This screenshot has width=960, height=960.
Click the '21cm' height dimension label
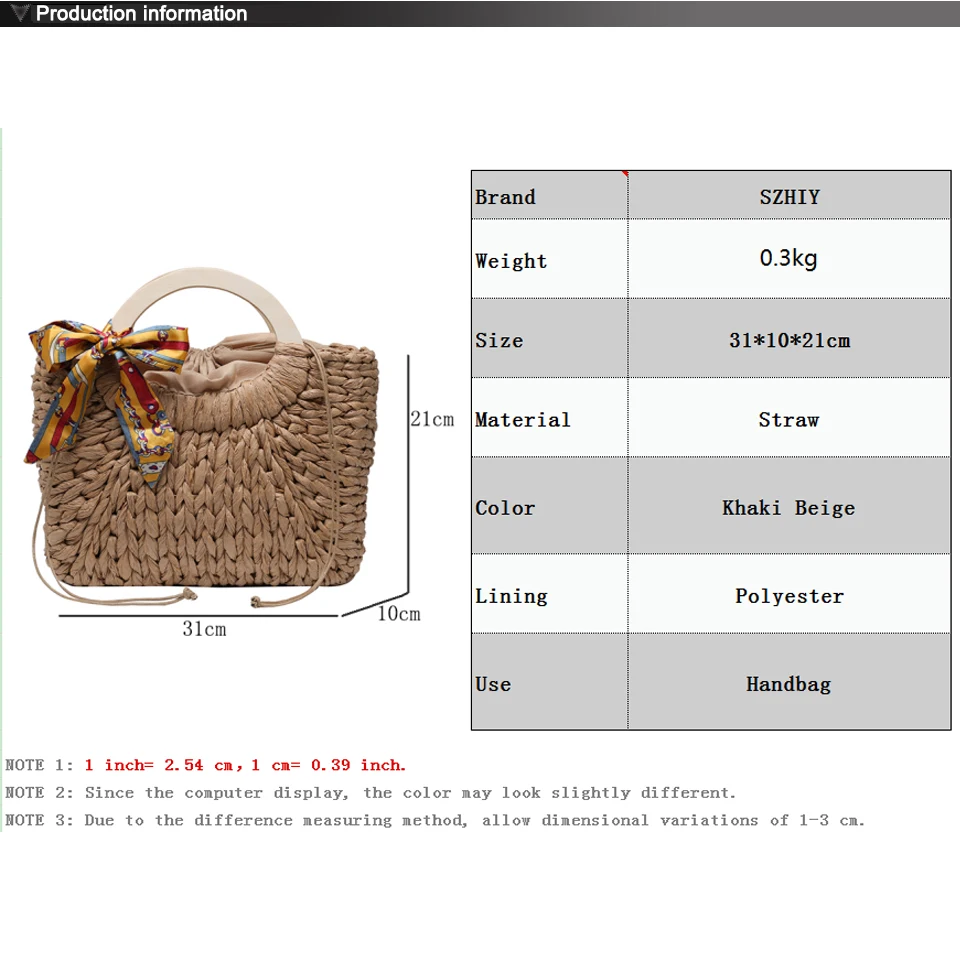(x=432, y=419)
